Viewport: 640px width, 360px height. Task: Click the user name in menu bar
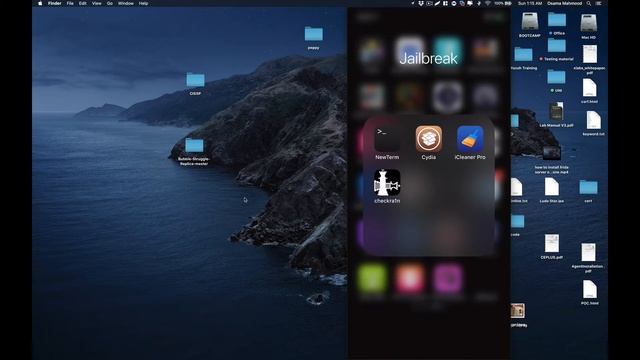[x=564, y=3]
